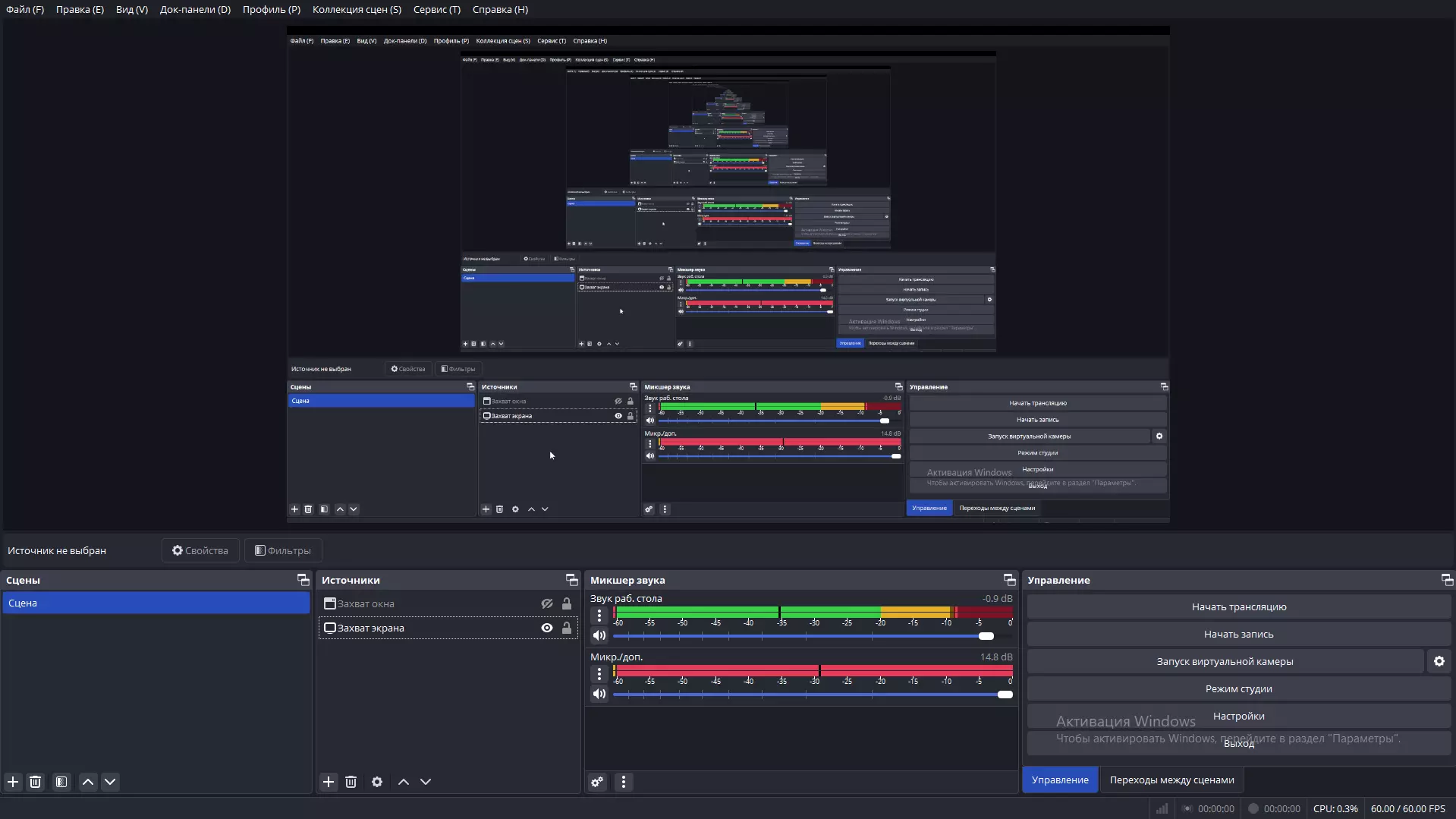The image size is (1456, 819).
Task: Add a new source with plus icon
Action: coord(329,782)
